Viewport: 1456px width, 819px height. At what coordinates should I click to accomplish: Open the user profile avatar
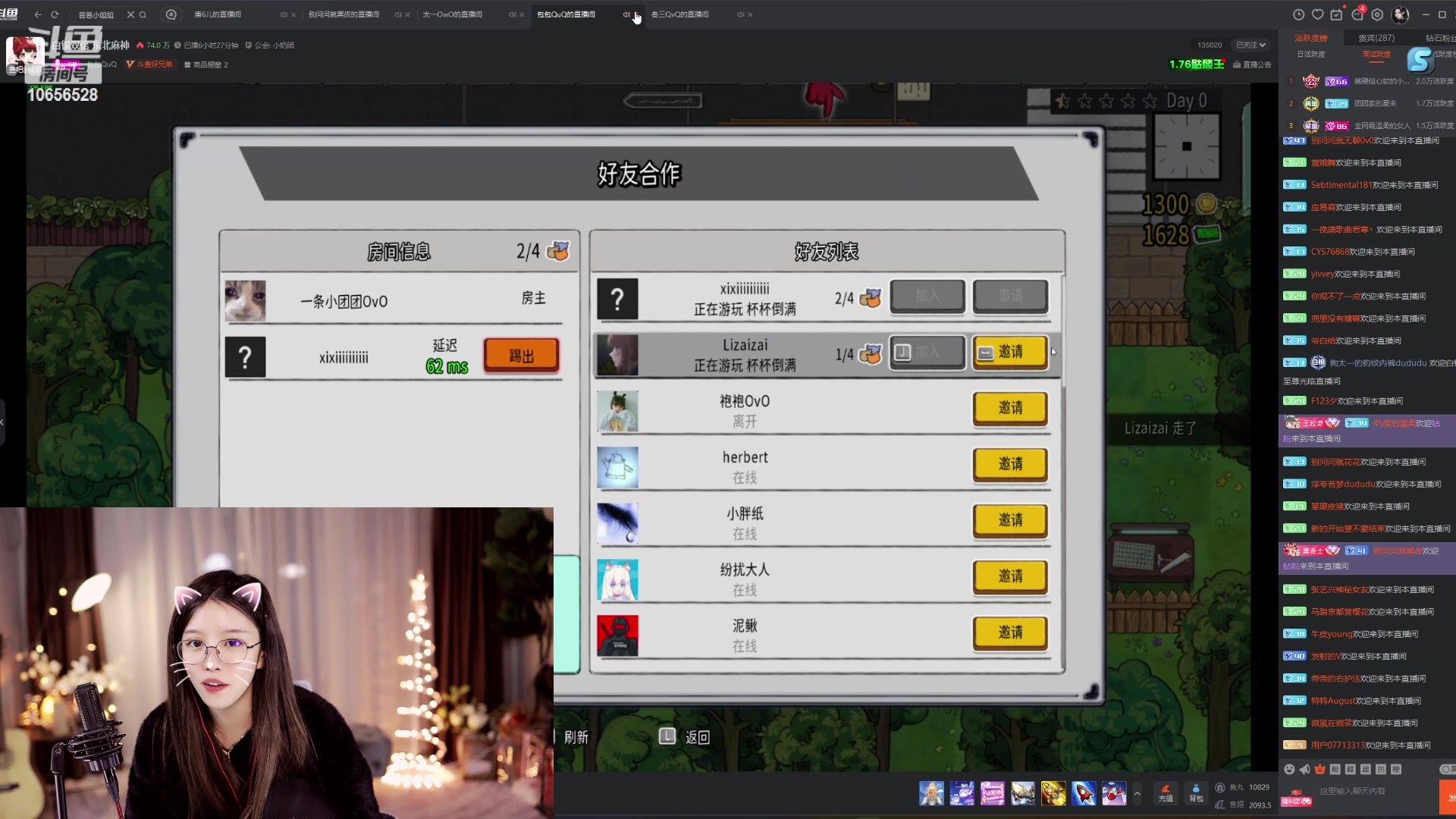(x=1400, y=14)
